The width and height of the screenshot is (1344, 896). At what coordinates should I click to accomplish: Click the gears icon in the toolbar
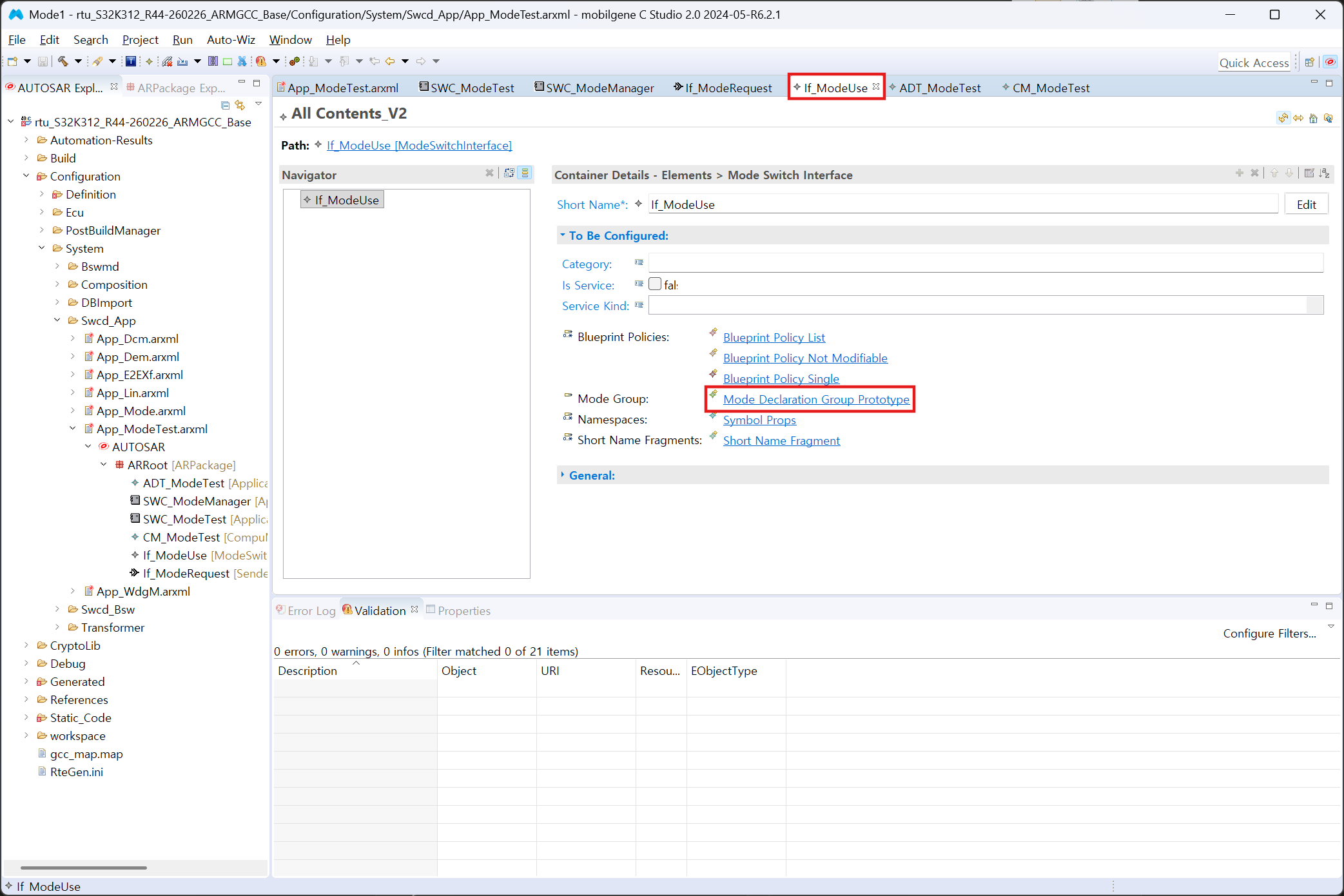point(295,61)
